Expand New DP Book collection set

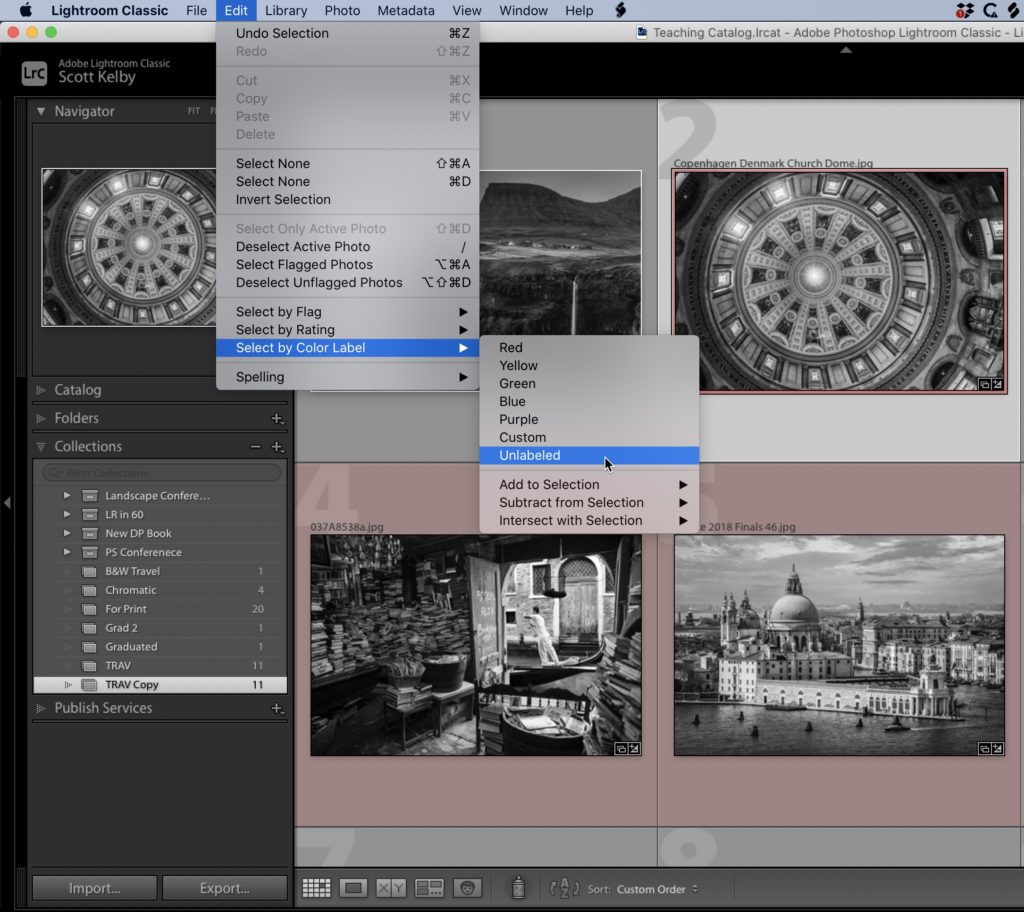point(67,534)
